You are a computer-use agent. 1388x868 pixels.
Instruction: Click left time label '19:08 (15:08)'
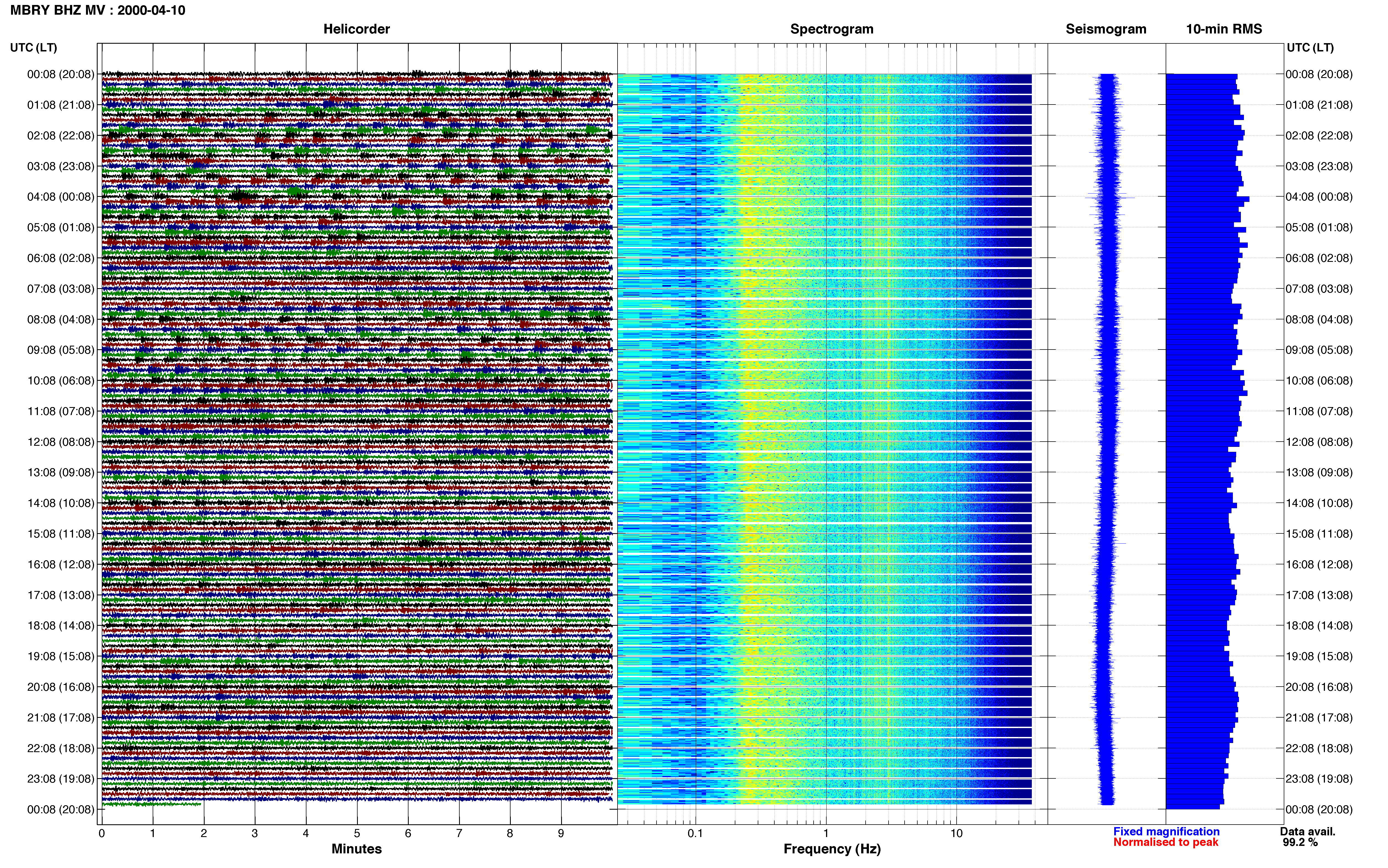pos(61,656)
